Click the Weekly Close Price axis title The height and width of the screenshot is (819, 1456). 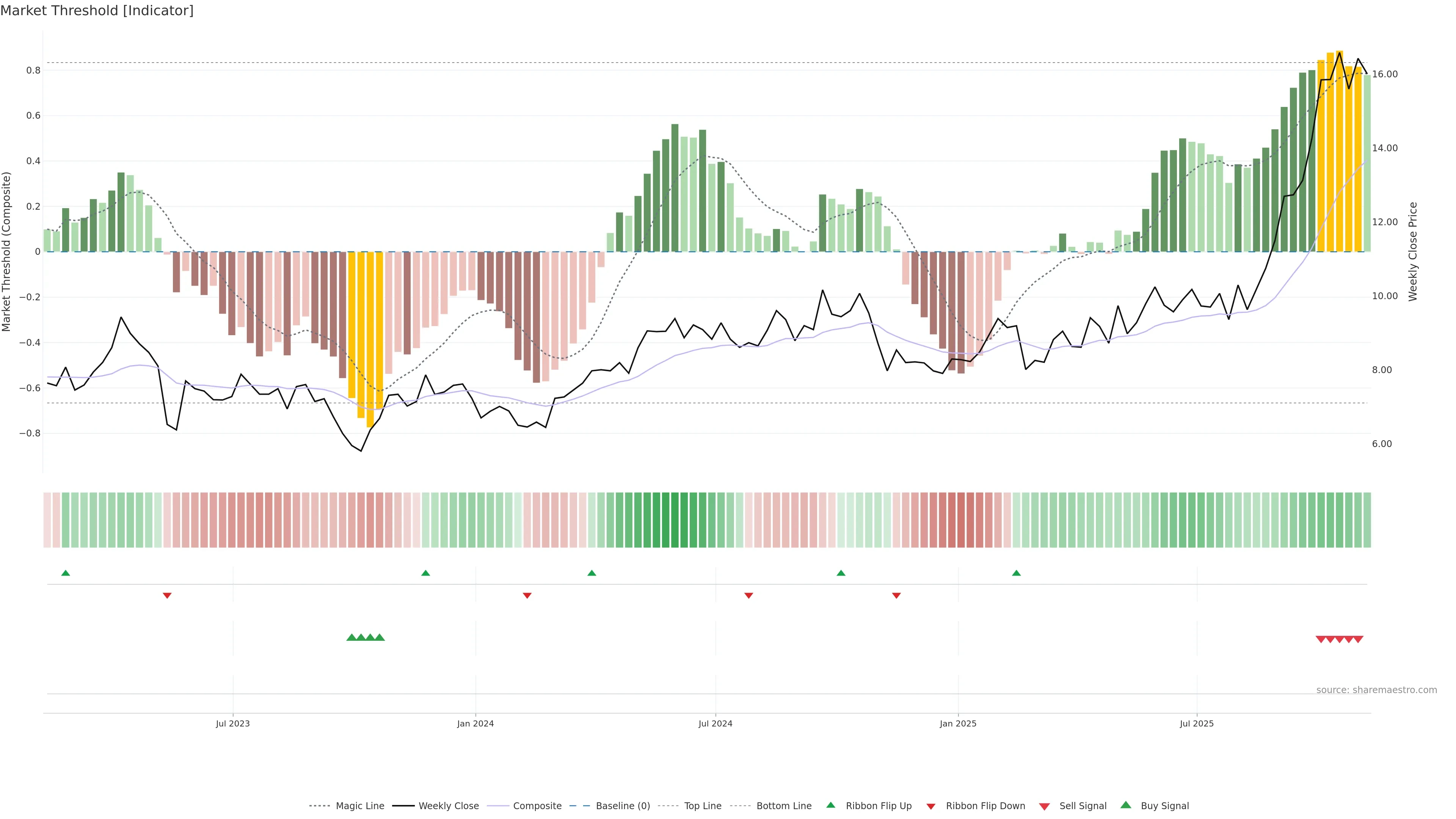point(1413,251)
